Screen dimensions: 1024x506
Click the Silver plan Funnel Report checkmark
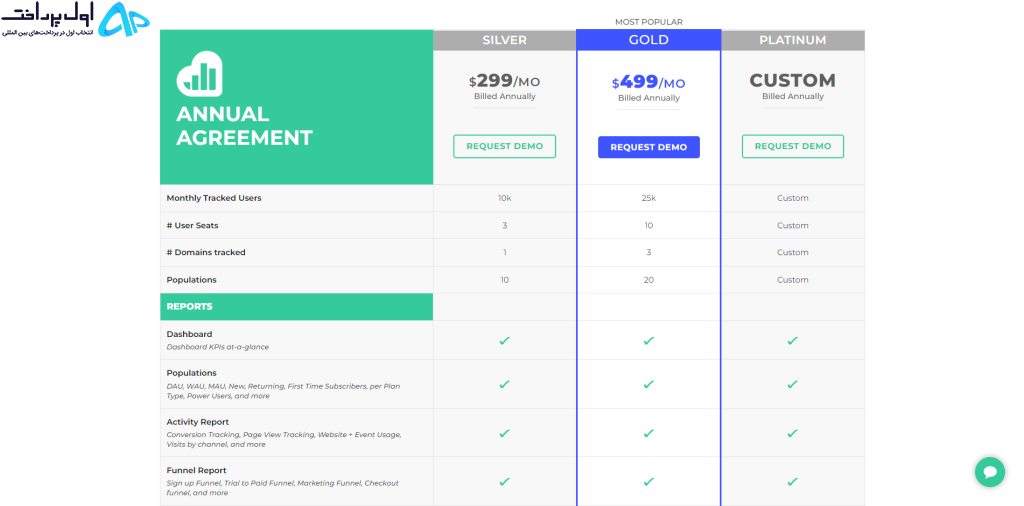(x=504, y=481)
